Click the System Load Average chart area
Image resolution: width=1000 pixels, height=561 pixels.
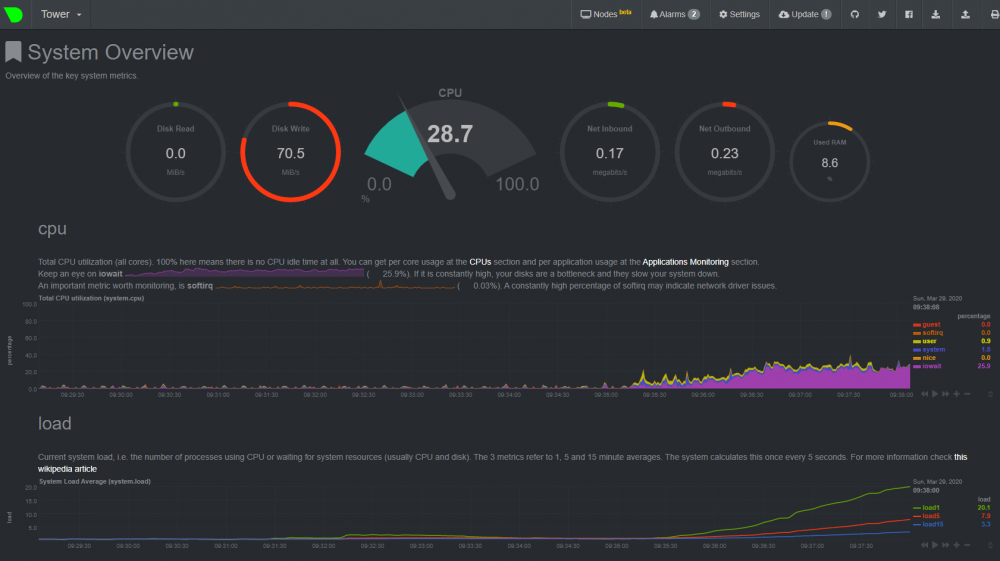point(474,513)
